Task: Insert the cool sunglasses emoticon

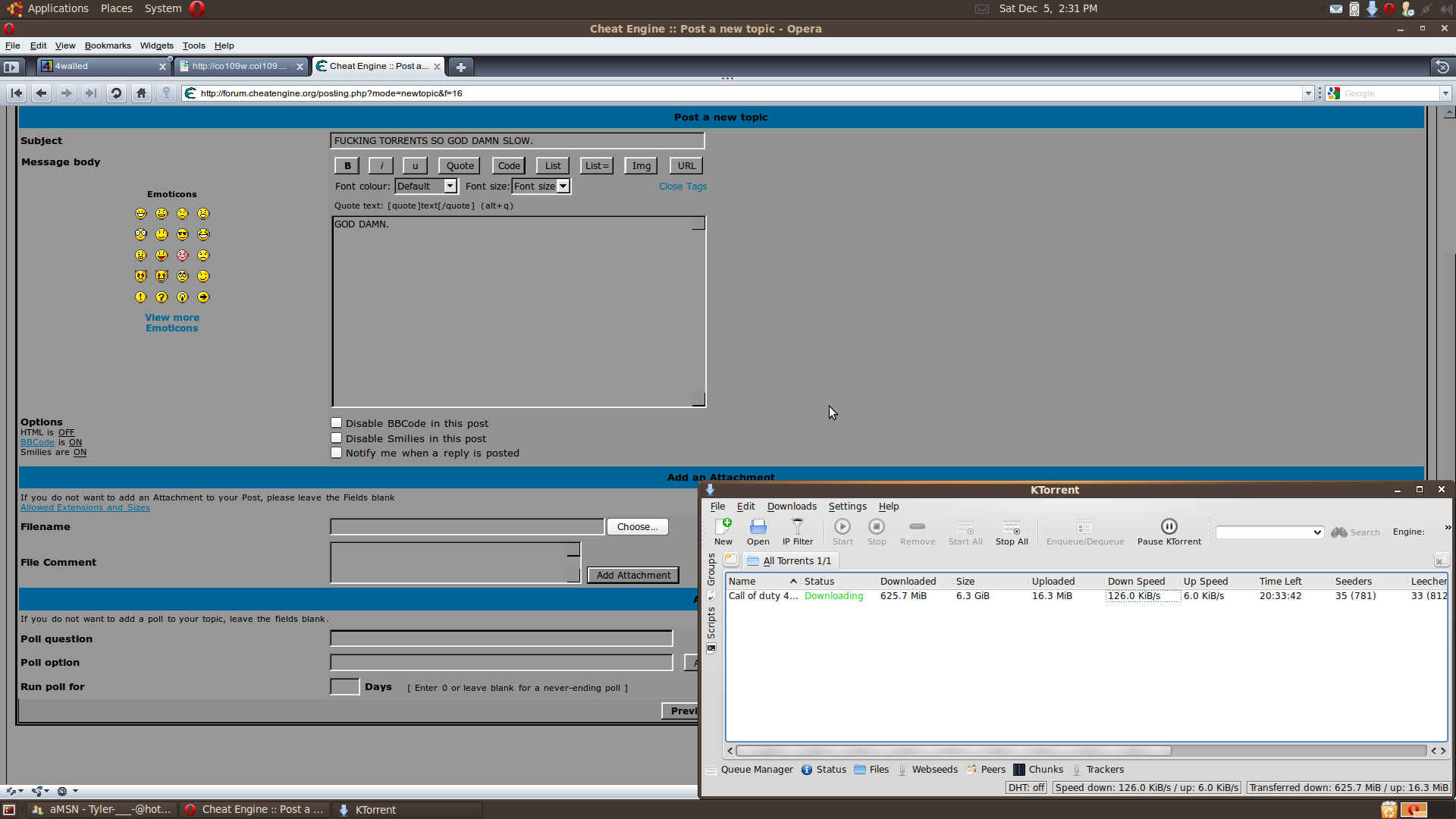Action: click(183, 234)
